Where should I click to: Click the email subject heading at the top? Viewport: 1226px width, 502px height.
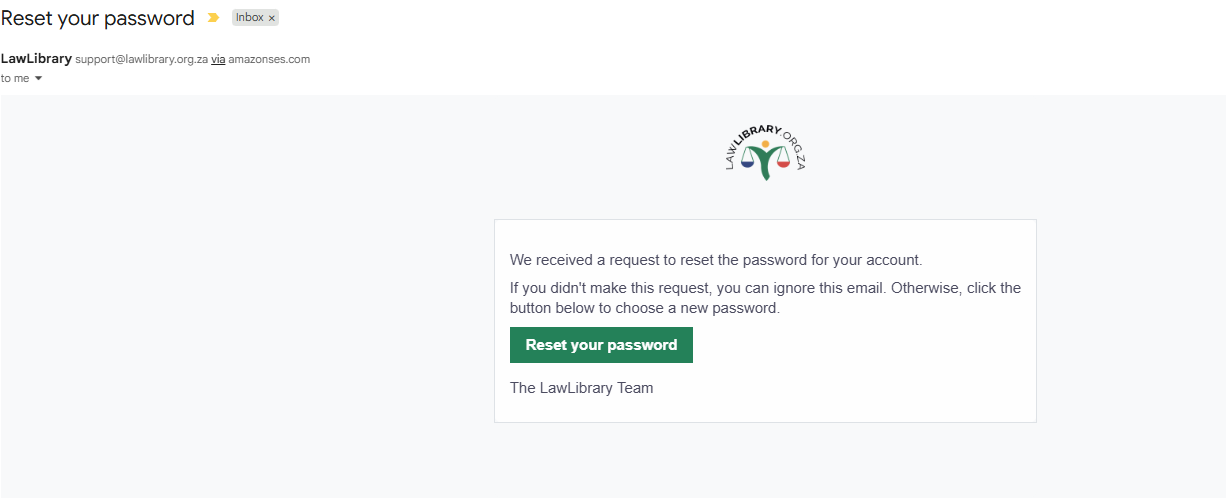tap(98, 18)
